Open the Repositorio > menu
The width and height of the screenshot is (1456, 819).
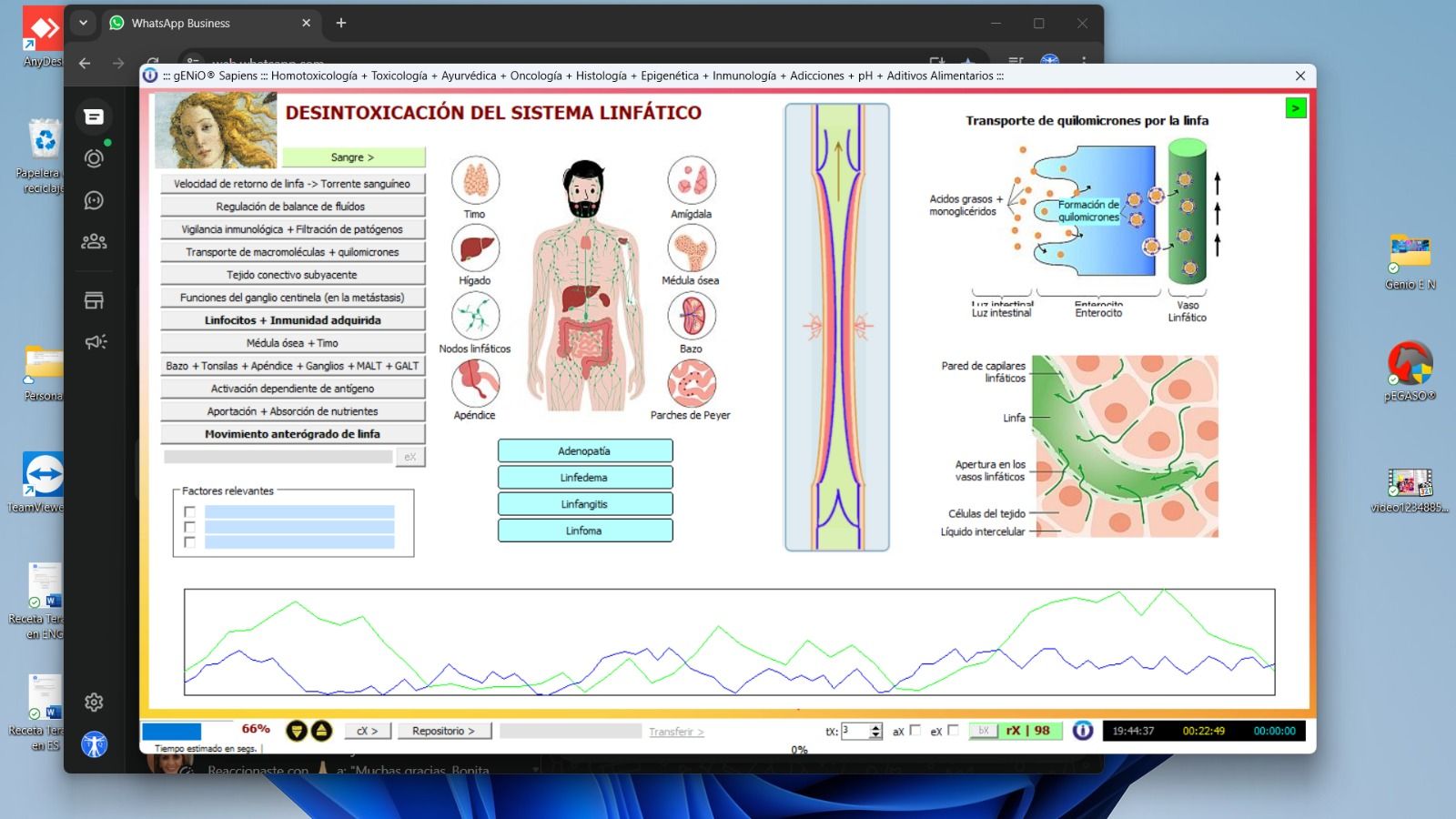tap(443, 731)
